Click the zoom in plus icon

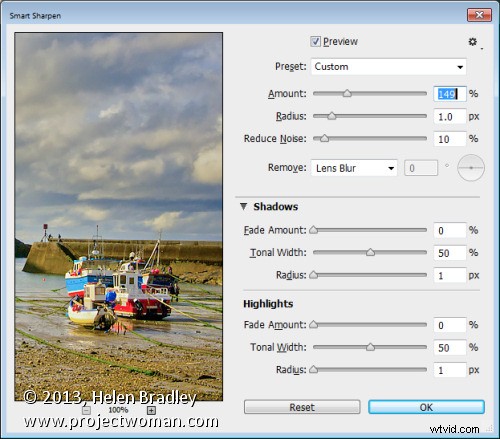click(151, 410)
